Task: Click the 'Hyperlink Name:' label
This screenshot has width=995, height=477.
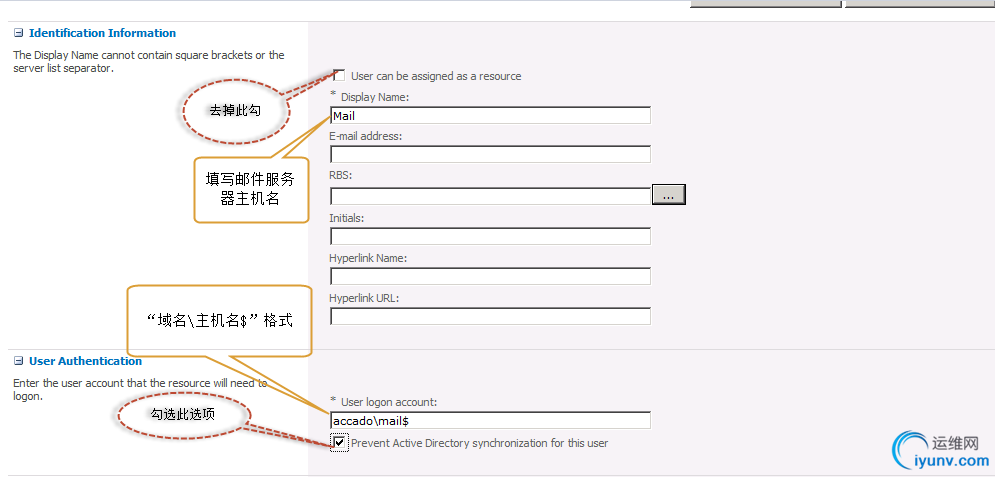Action: coord(368,258)
